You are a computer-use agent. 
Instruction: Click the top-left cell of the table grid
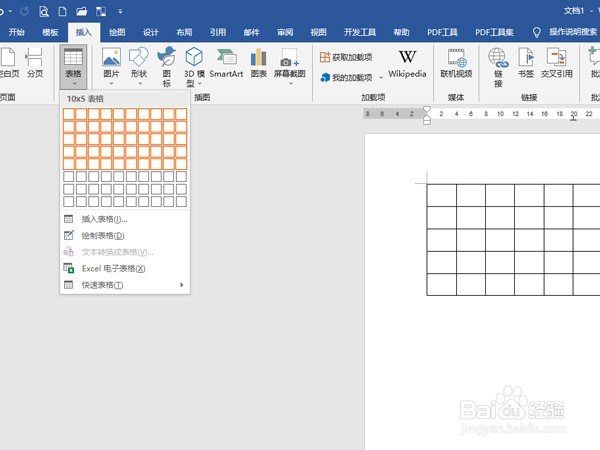coord(68,114)
